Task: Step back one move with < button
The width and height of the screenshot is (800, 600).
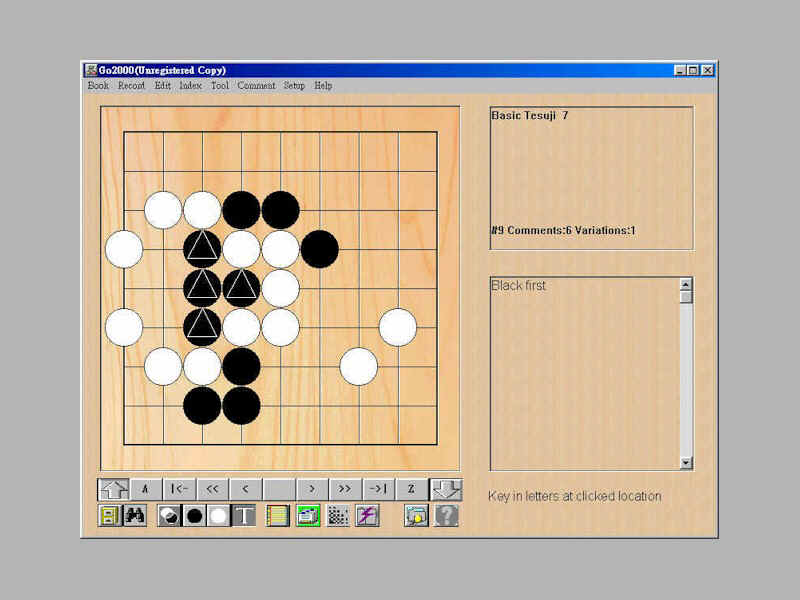Action: [x=246, y=489]
